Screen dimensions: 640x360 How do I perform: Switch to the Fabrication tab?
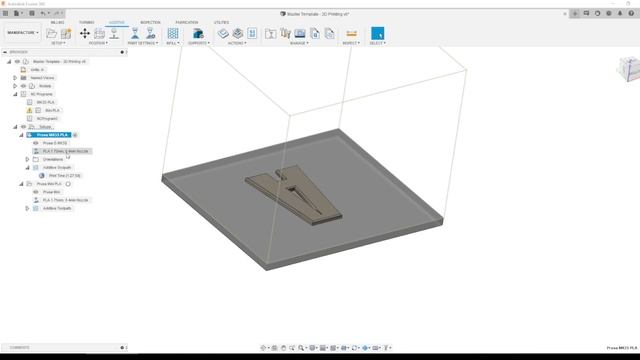tap(187, 22)
